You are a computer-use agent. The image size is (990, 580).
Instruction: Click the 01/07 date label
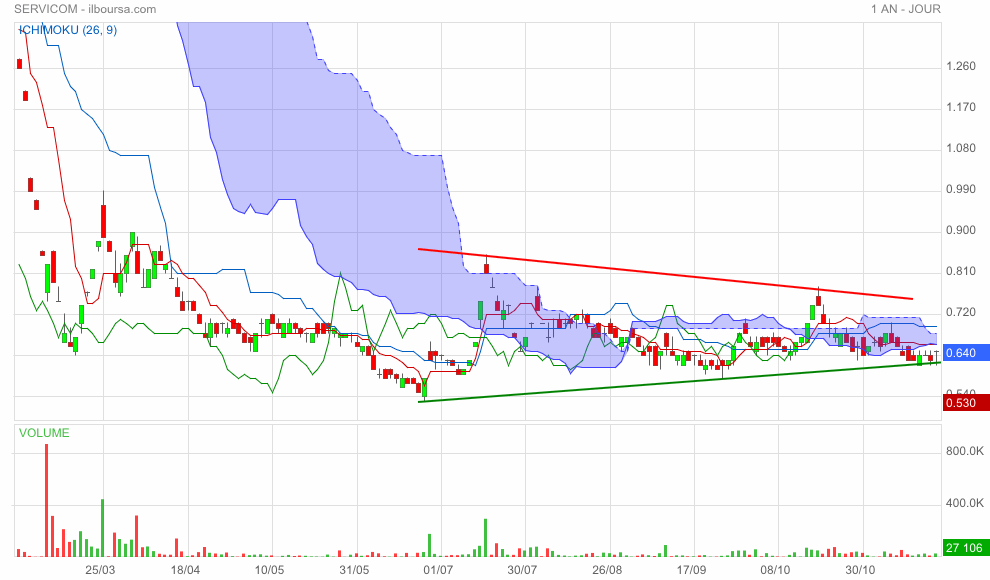[x=438, y=570]
